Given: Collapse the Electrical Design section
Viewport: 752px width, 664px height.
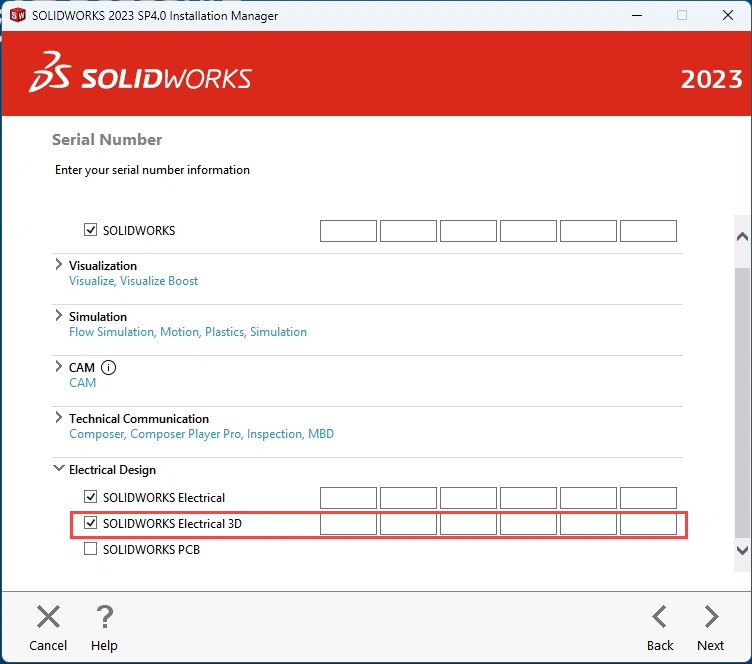Looking at the screenshot, I should (59, 468).
